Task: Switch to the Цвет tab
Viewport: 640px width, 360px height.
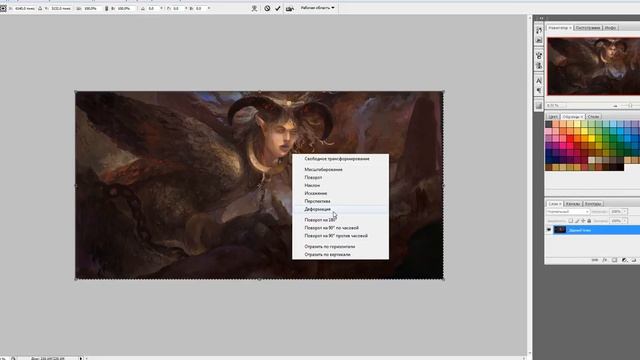Action: pyautogui.click(x=553, y=117)
